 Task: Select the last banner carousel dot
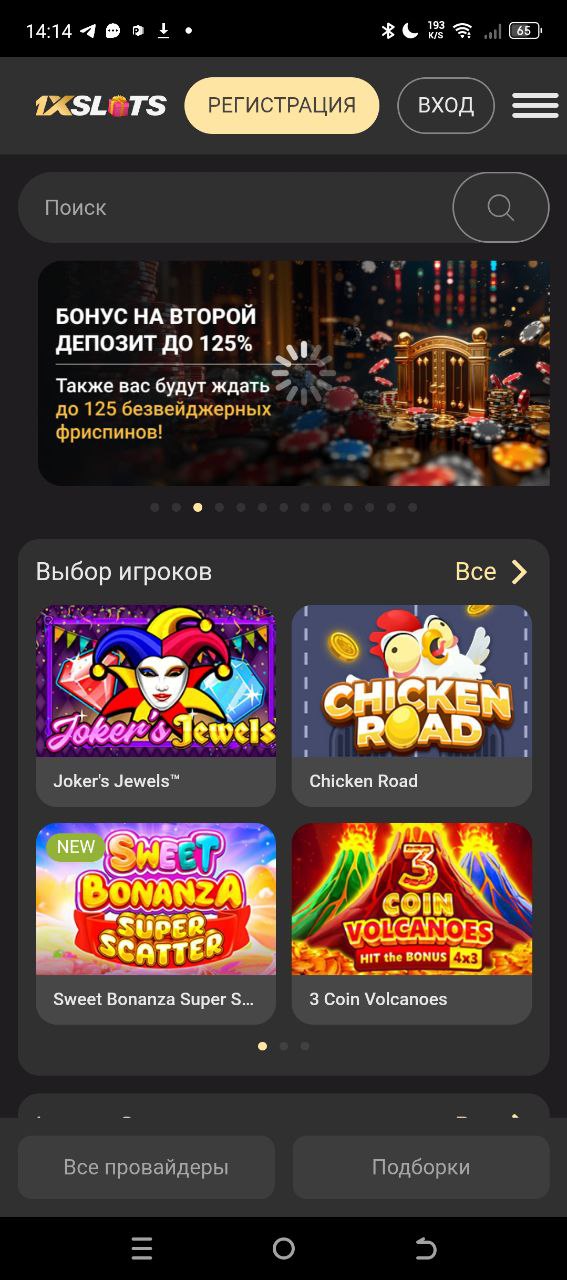tap(412, 507)
